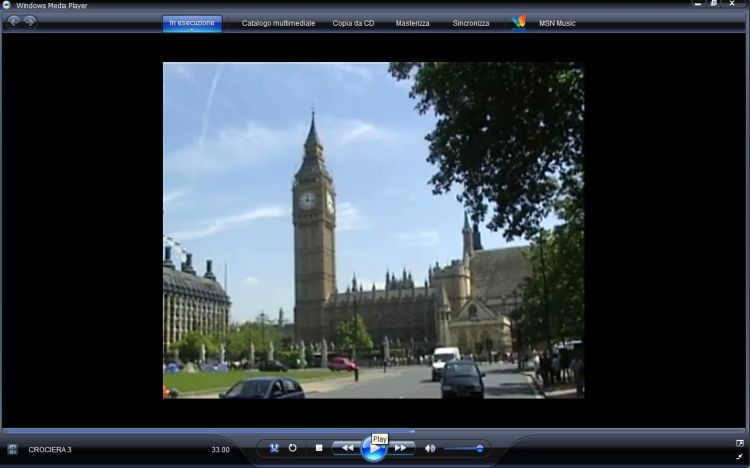
Task: Click the video file icon beside CROCIERA 3
Action: coord(13,449)
